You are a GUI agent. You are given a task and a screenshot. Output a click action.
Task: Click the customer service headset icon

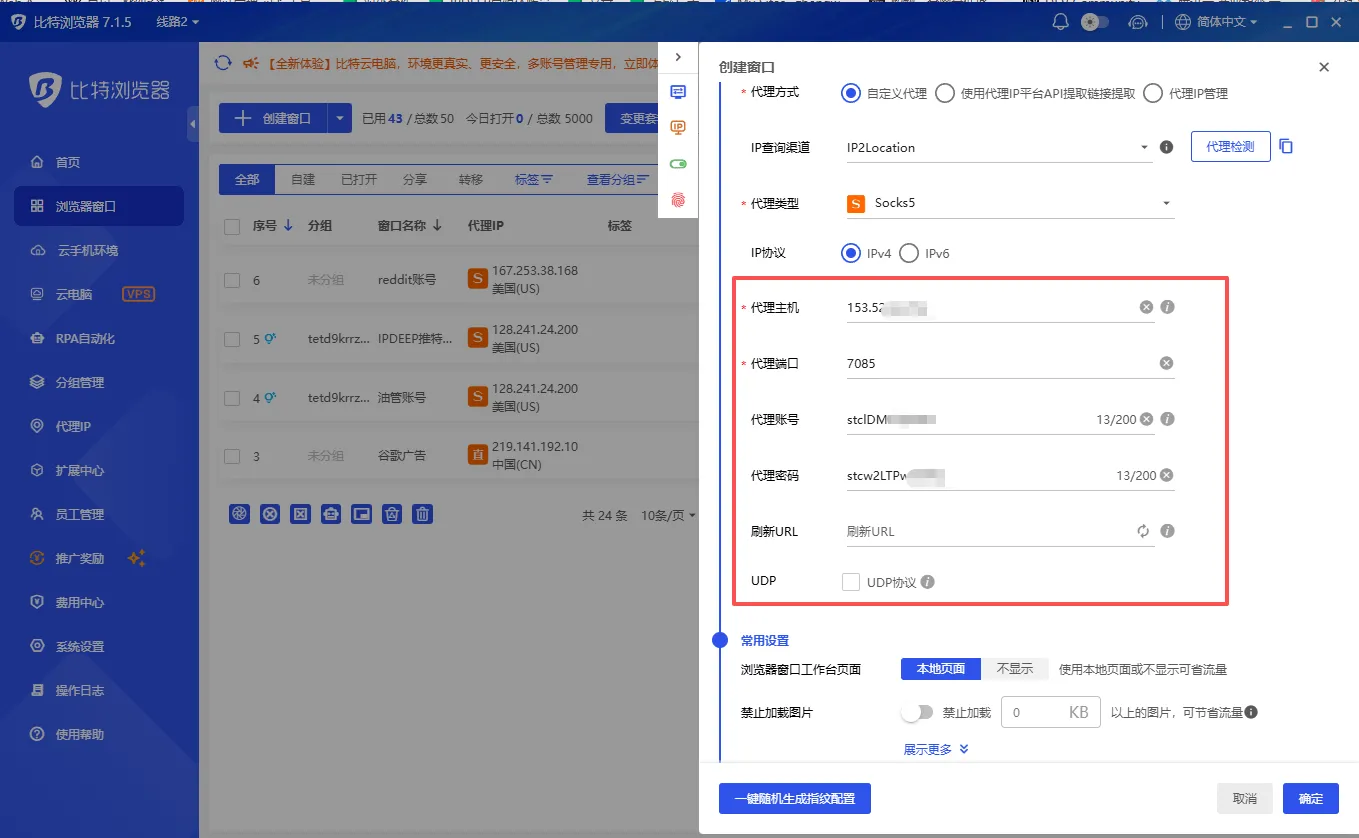(1137, 22)
